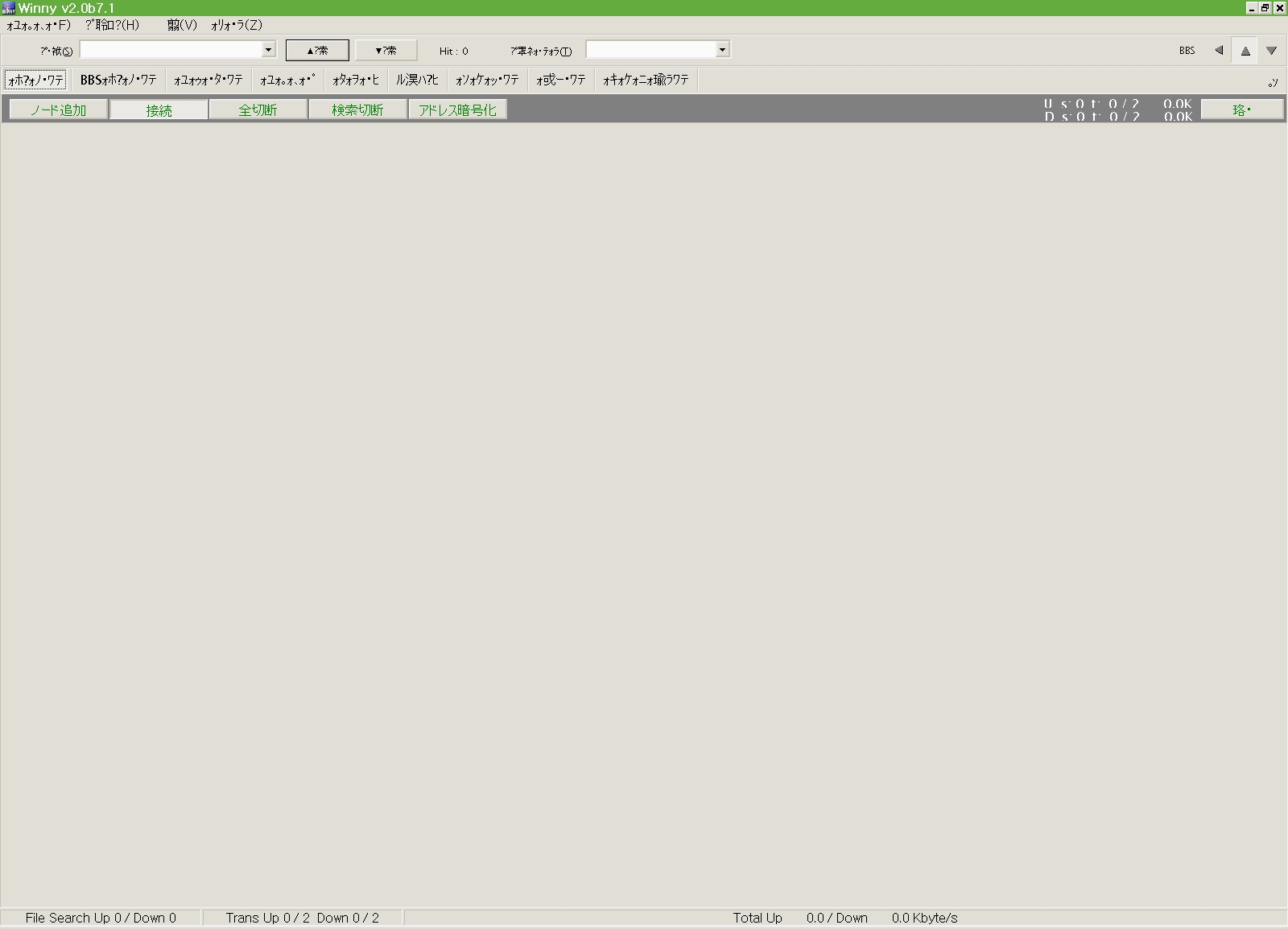The image size is (1288, 929).
Task: Click the down-triangle search button
Action: pyautogui.click(x=386, y=50)
